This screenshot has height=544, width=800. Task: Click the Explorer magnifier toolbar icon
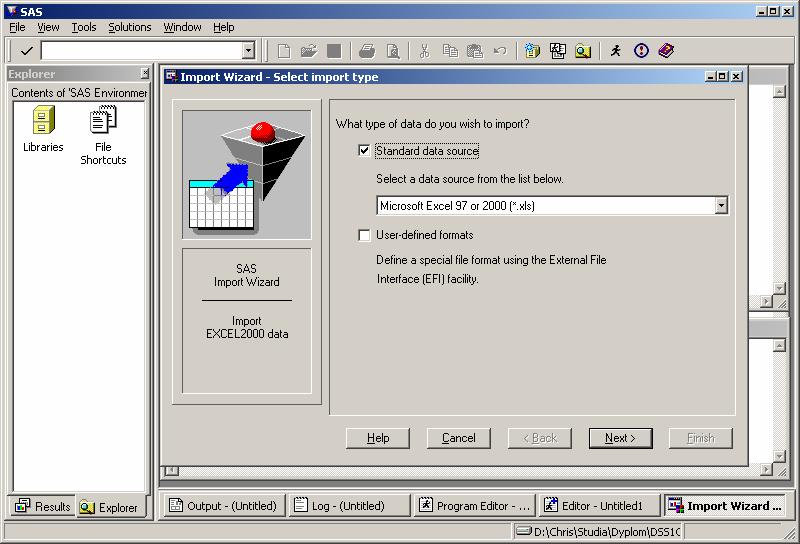point(583,51)
